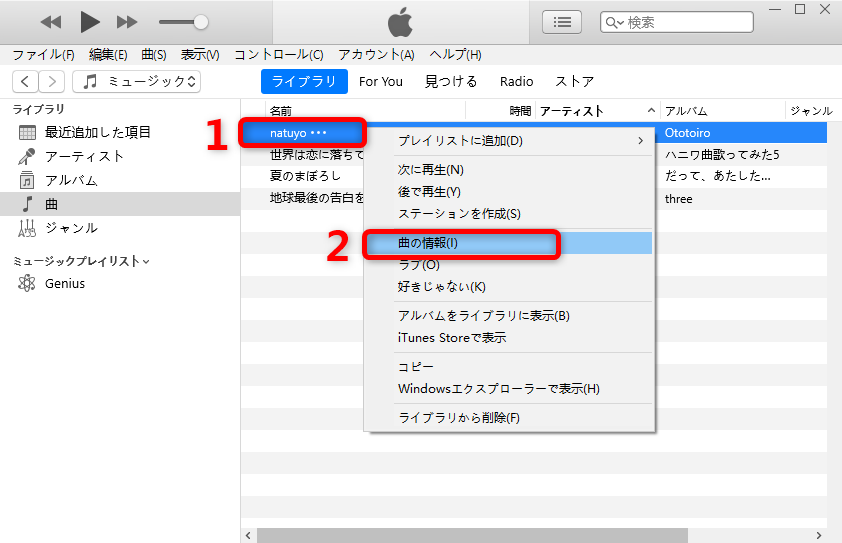Click the grid icon beside 最近追加した項目
The height and width of the screenshot is (543, 842).
[x=27, y=132]
